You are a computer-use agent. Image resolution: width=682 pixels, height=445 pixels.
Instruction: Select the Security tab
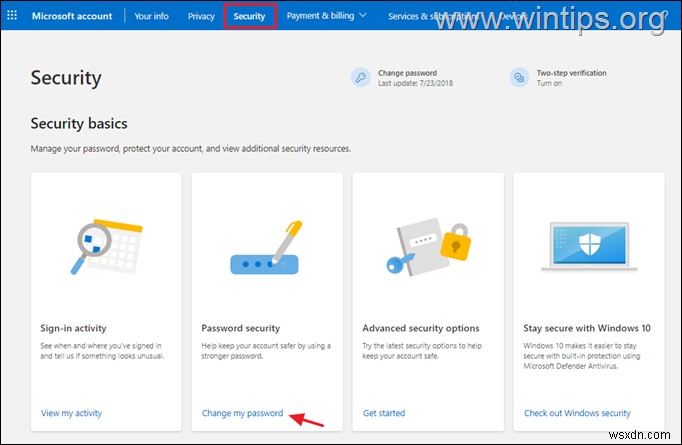[249, 16]
